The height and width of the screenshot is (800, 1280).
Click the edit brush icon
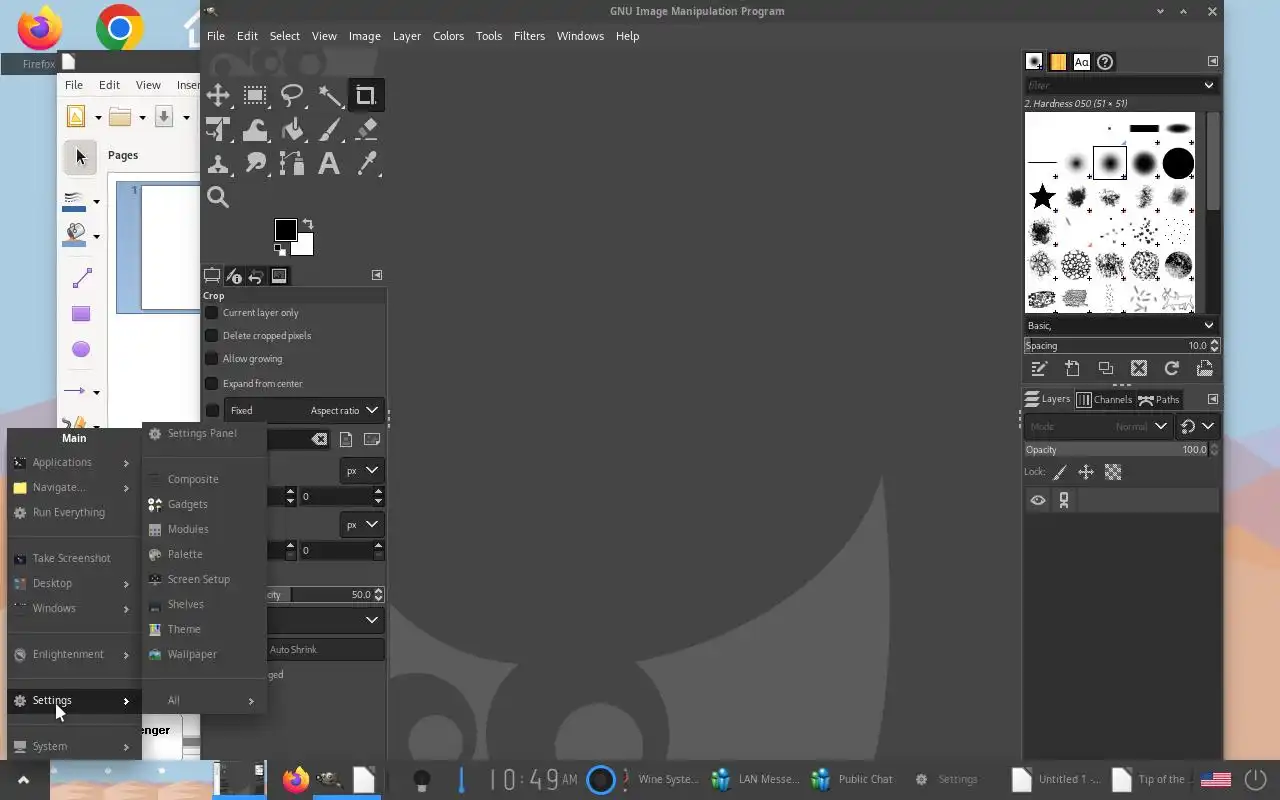pyautogui.click(x=1039, y=369)
